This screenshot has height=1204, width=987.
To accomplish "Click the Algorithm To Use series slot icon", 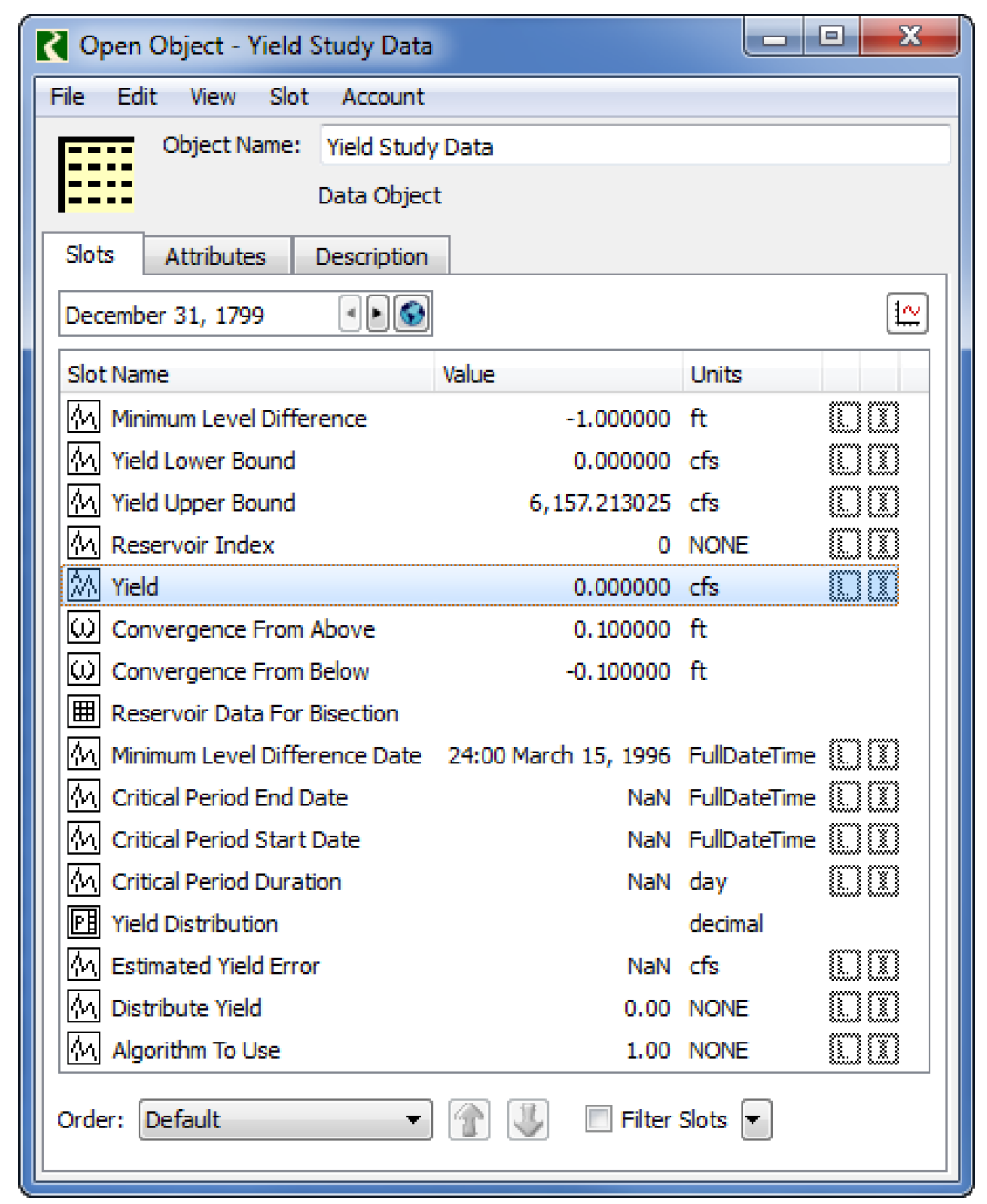I will (x=84, y=1049).
